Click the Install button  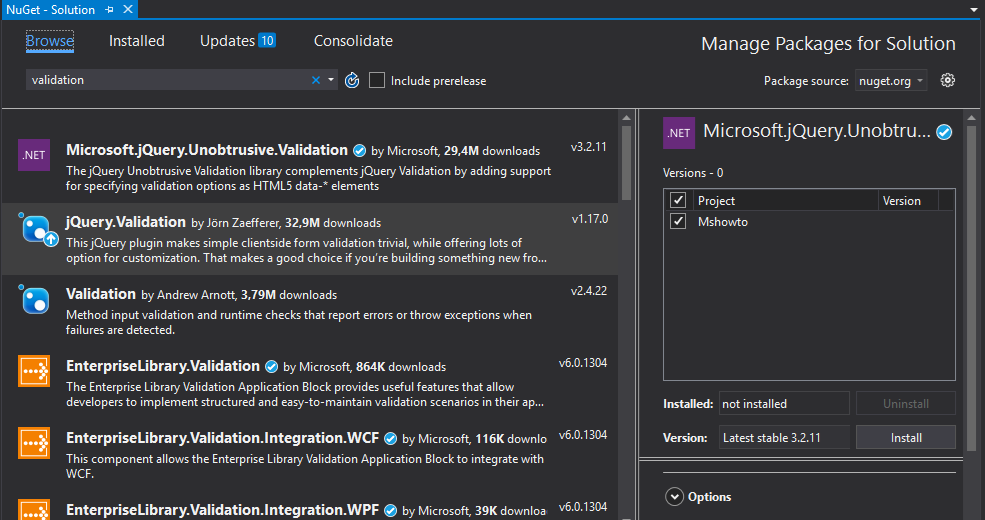tap(906, 438)
